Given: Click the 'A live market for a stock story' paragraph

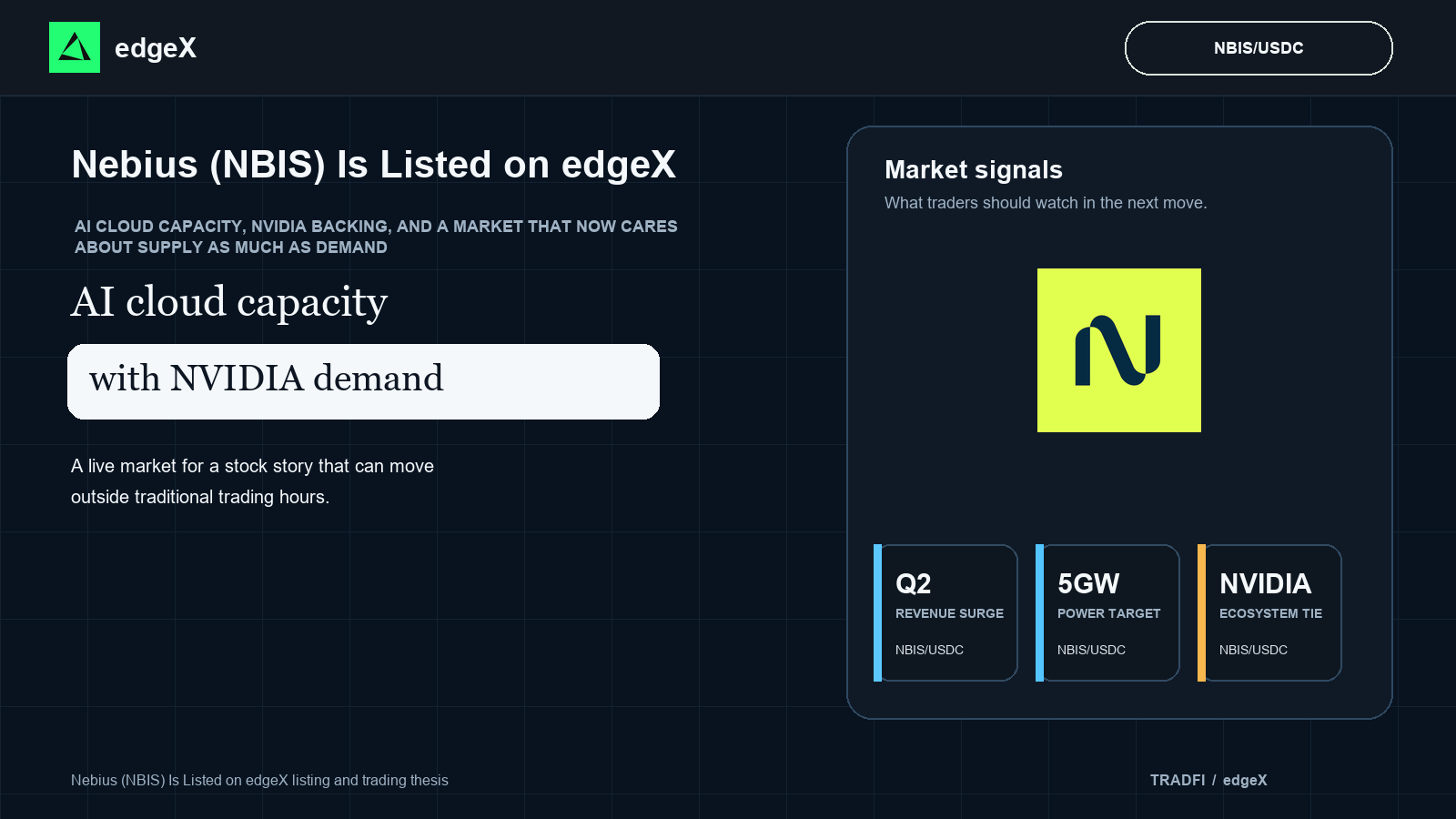Looking at the screenshot, I should point(253,481).
